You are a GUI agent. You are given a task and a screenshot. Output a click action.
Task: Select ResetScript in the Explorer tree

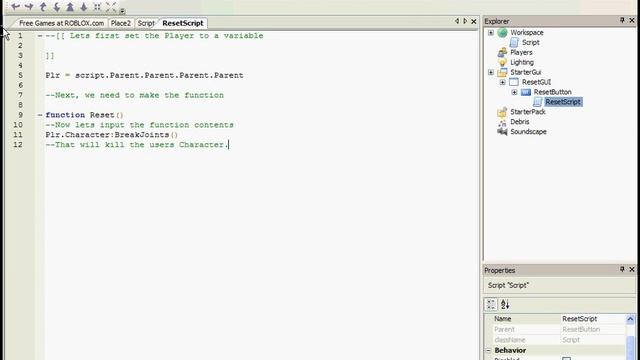point(563,102)
